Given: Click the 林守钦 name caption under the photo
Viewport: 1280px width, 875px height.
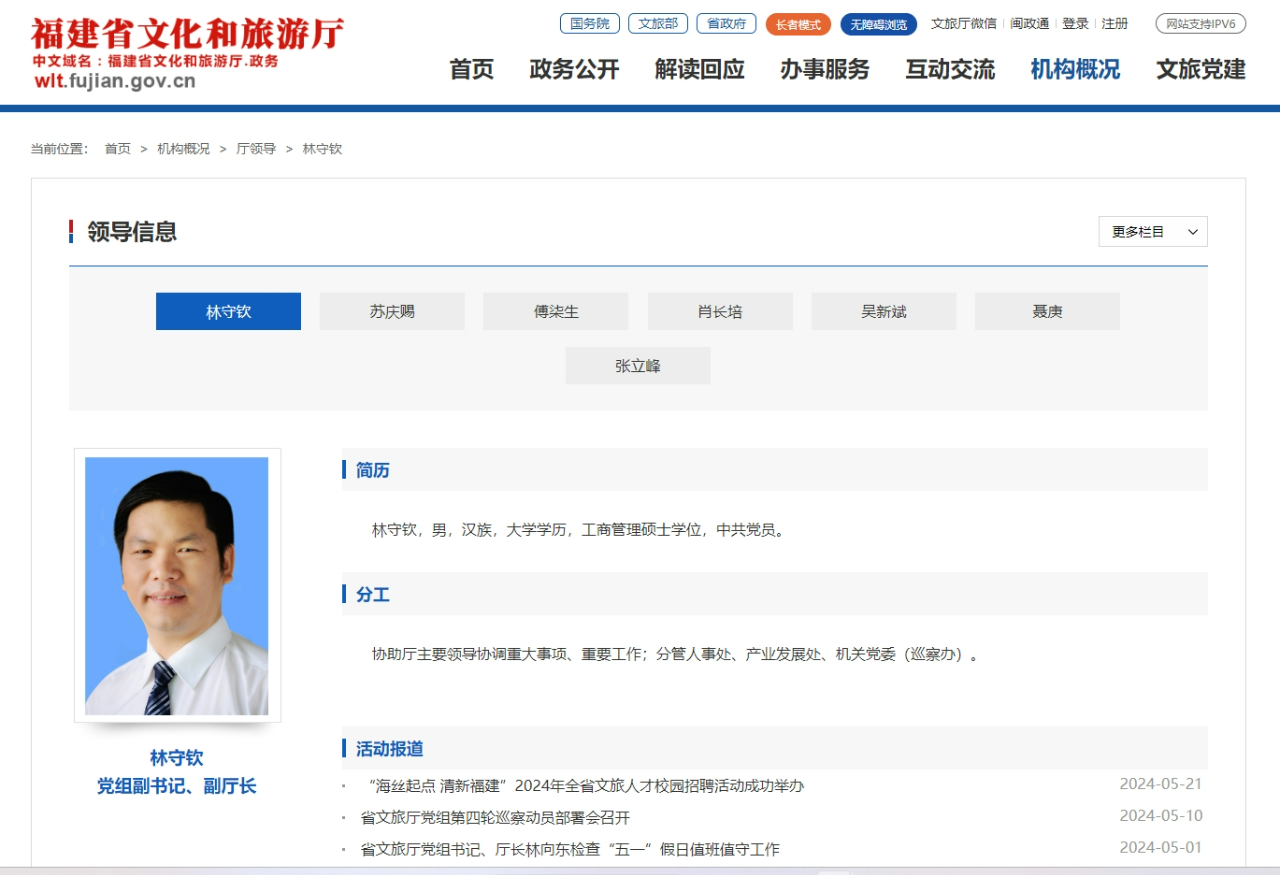Looking at the screenshot, I should click(177, 758).
